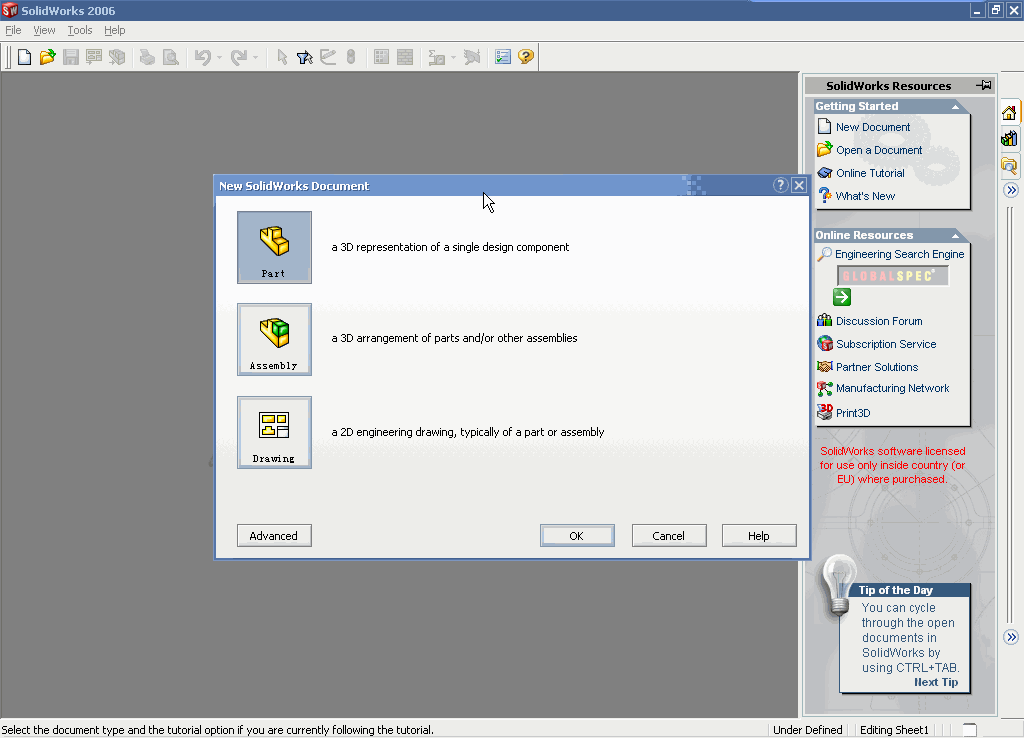
Task: Show the Next Tip link
Action: pos(936,682)
